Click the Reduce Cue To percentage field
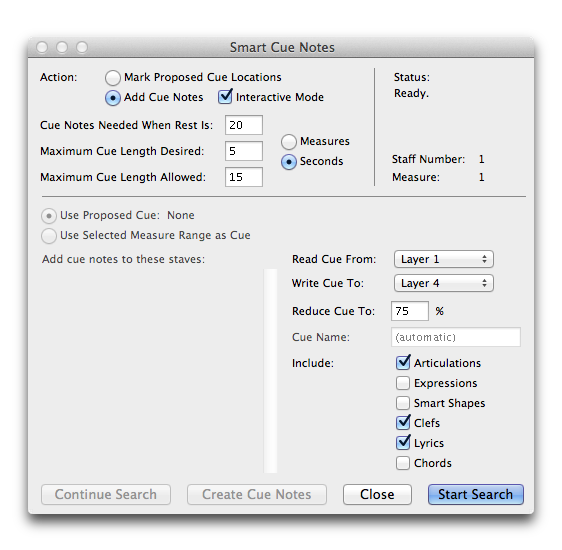562x550 pixels. point(410,311)
